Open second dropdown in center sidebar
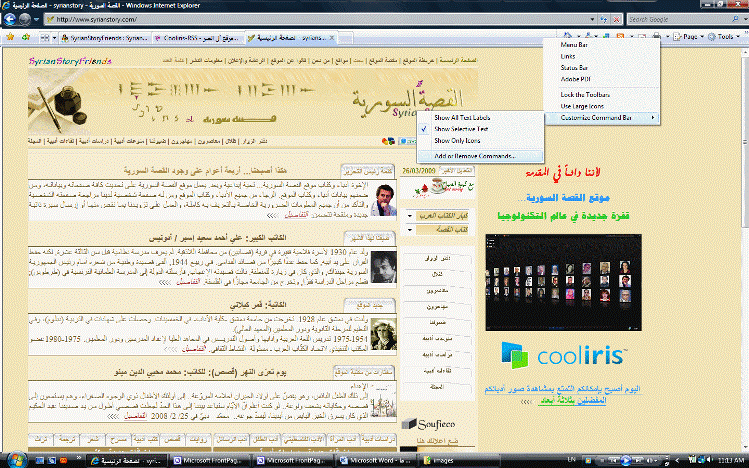This screenshot has width=749, height=468. coord(437,230)
